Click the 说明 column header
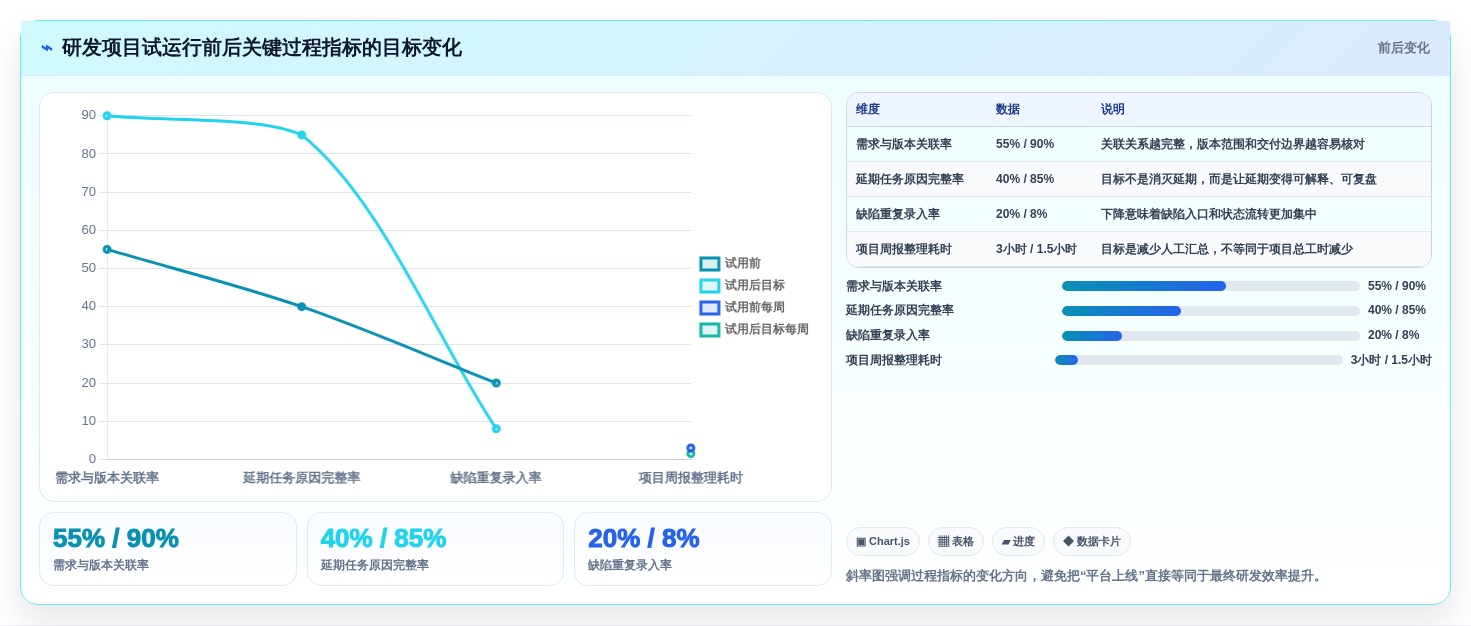This screenshot has width=1471, height=626. [1261, 110]
